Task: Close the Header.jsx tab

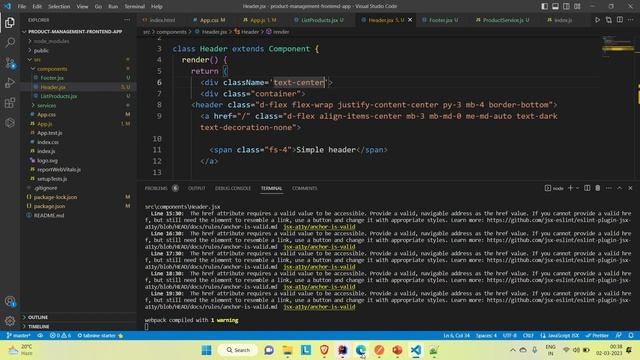Action: pos(410,20)
